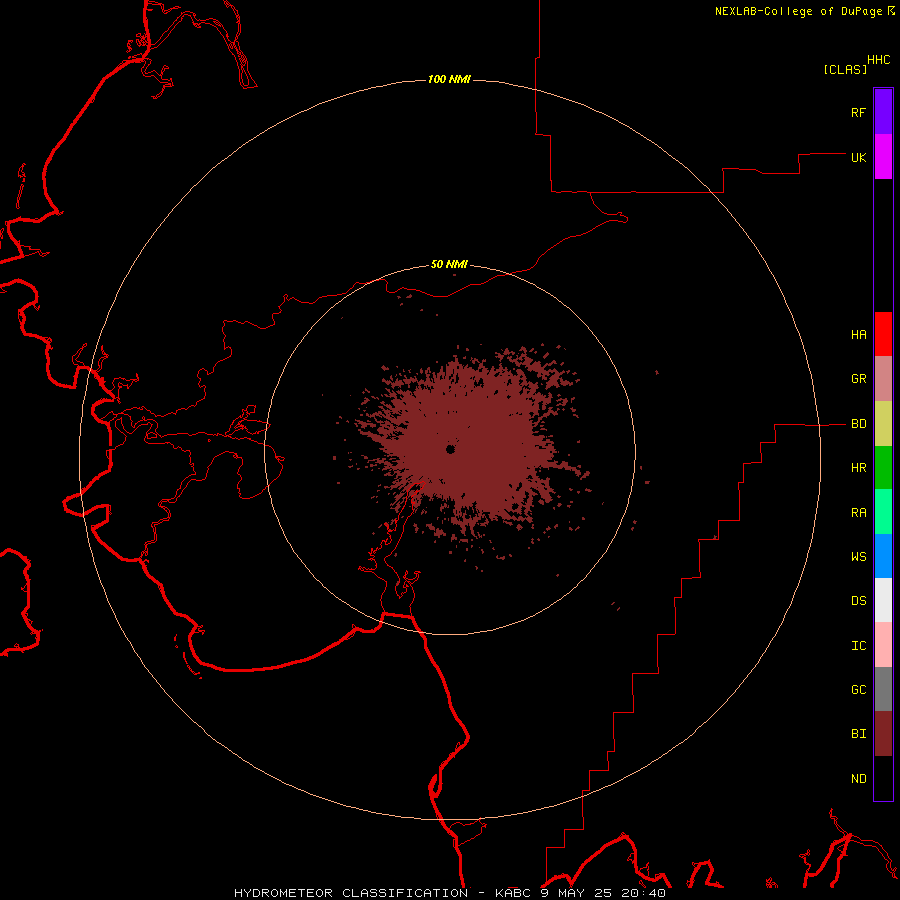Click the HYDROMETEOR CLASSIFICATION title text
Viewport: 900px width, 900px height.
(351, 893)
